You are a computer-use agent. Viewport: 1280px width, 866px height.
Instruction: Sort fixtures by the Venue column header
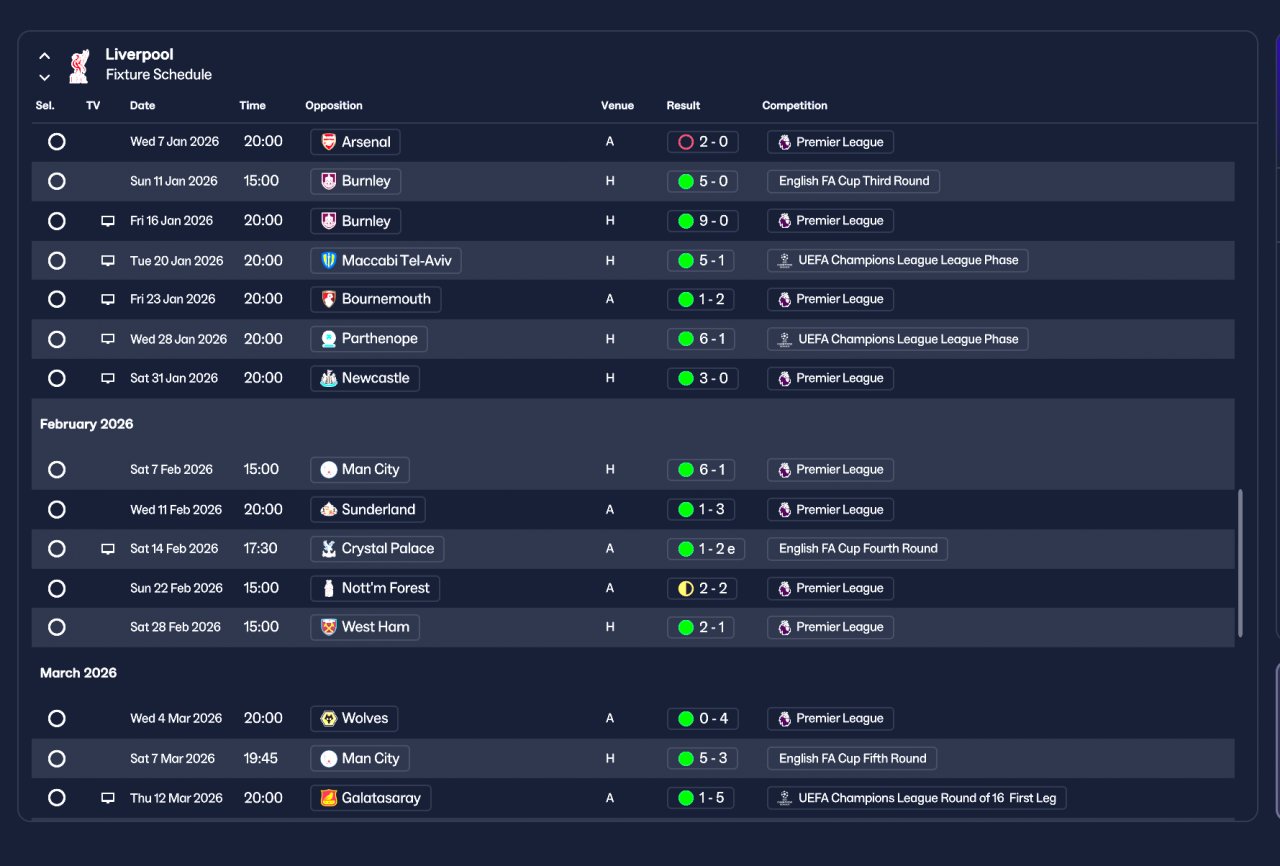tap(617, 105)
